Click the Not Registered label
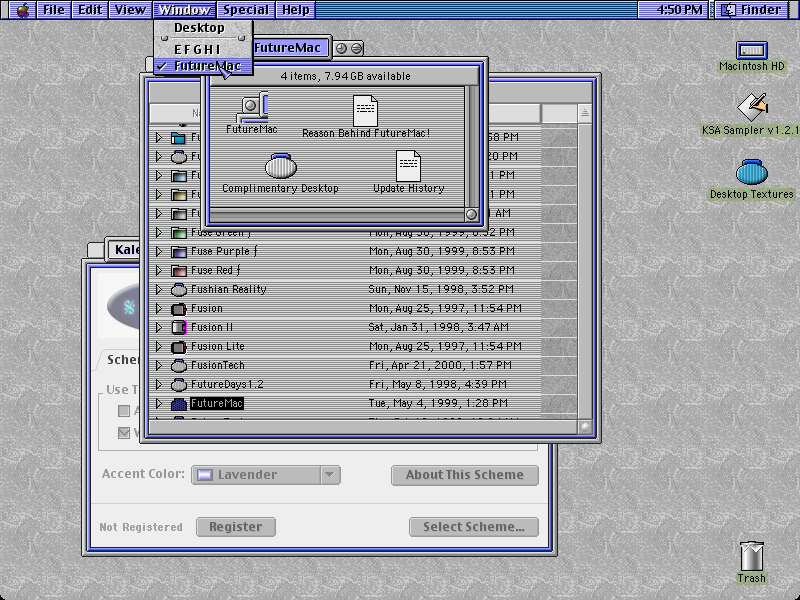The height and width of the screenshot is (600, 800). pos(141,527)
